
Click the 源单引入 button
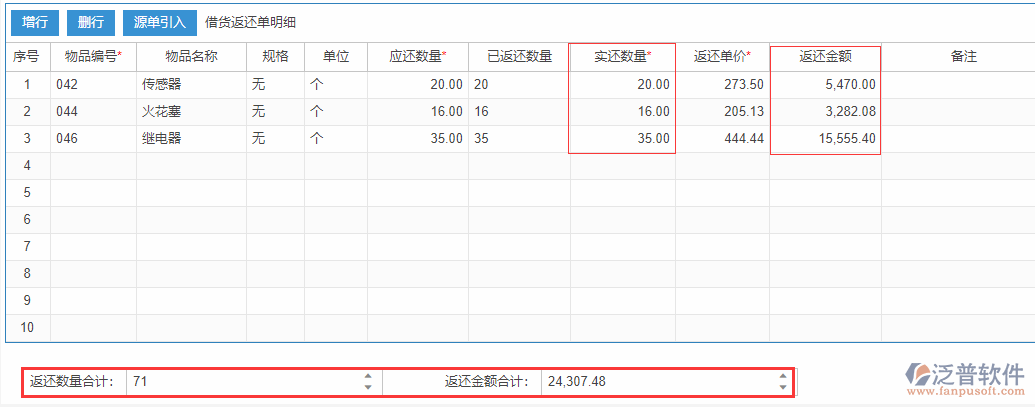coord(160,22)
